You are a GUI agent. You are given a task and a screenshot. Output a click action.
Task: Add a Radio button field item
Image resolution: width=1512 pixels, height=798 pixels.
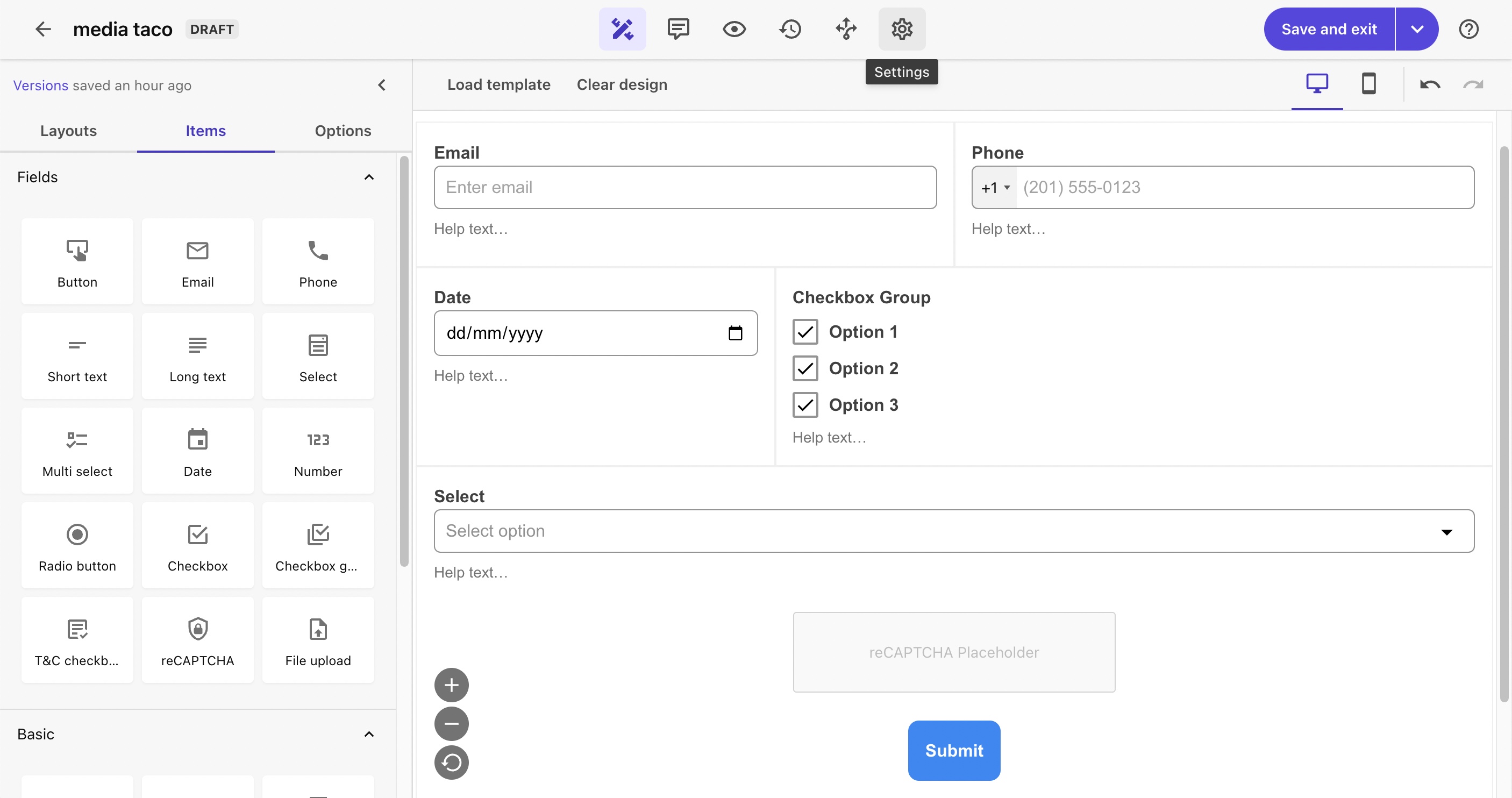click(77, 545)
